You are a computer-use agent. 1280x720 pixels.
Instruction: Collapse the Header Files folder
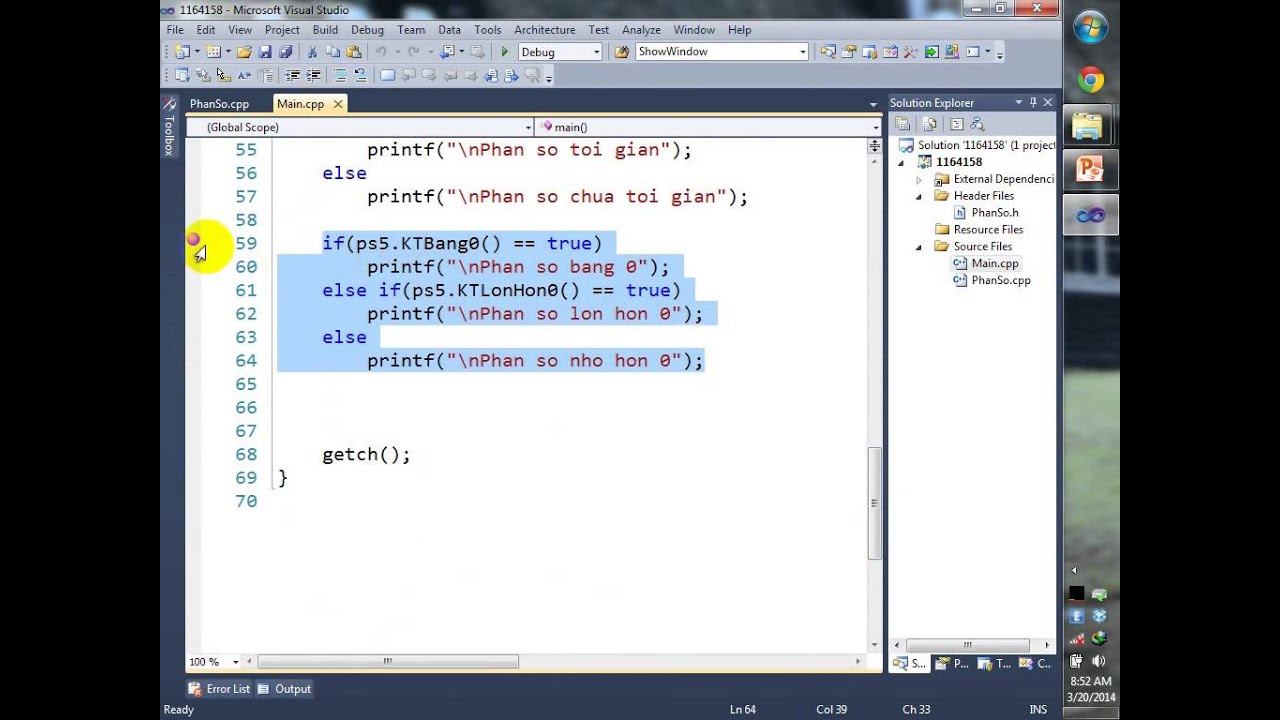coord(919,196)
